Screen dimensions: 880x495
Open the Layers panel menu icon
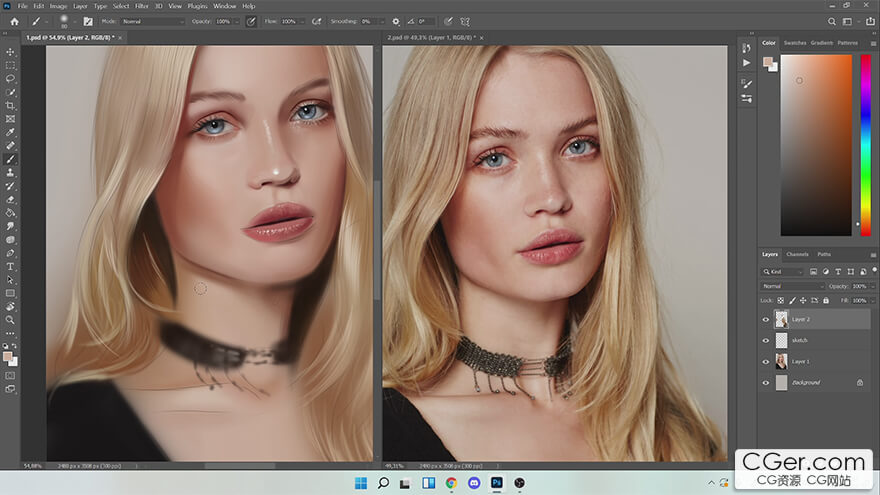point(873,255)
